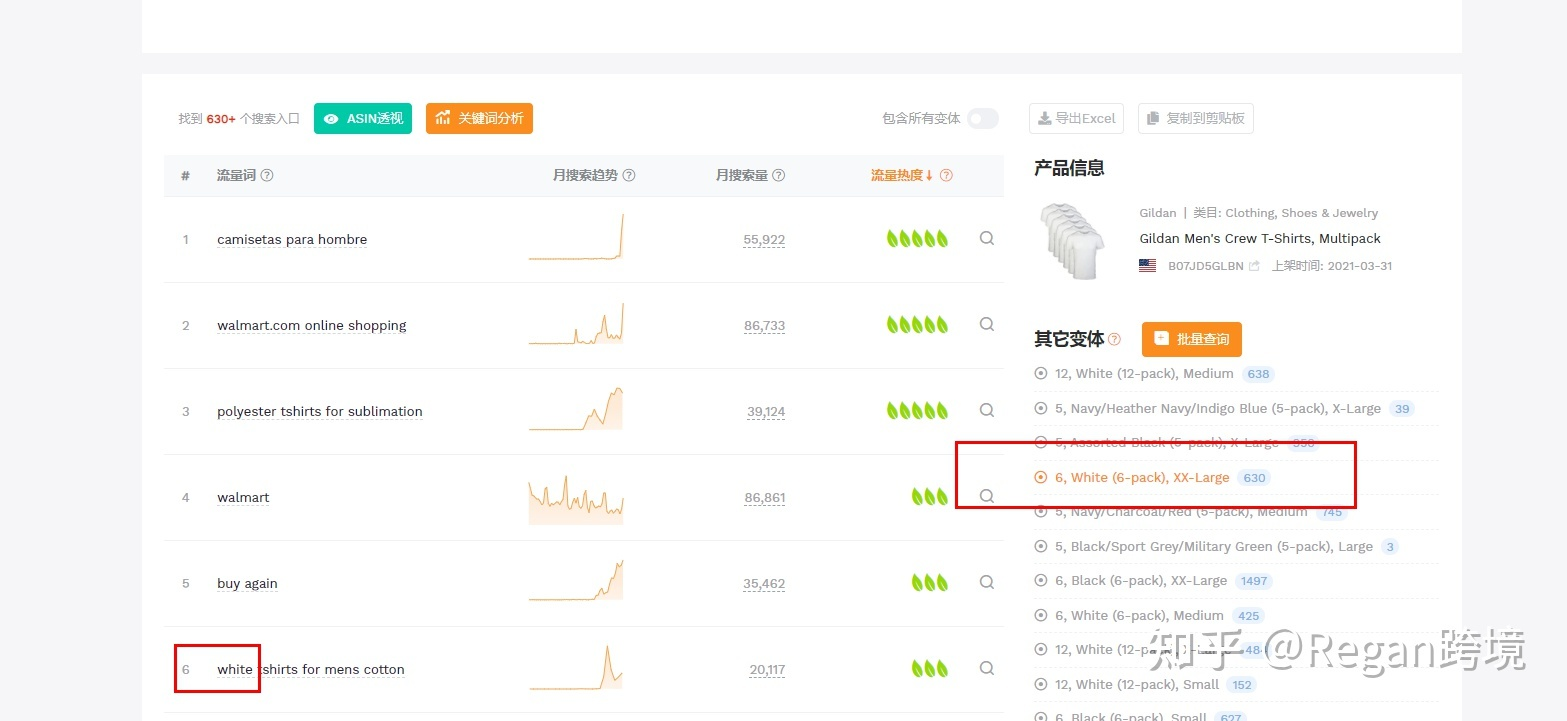Click the help icon next to 流量词 header
The height and width of the screenshot is (721, 1567).
point(267,175)
